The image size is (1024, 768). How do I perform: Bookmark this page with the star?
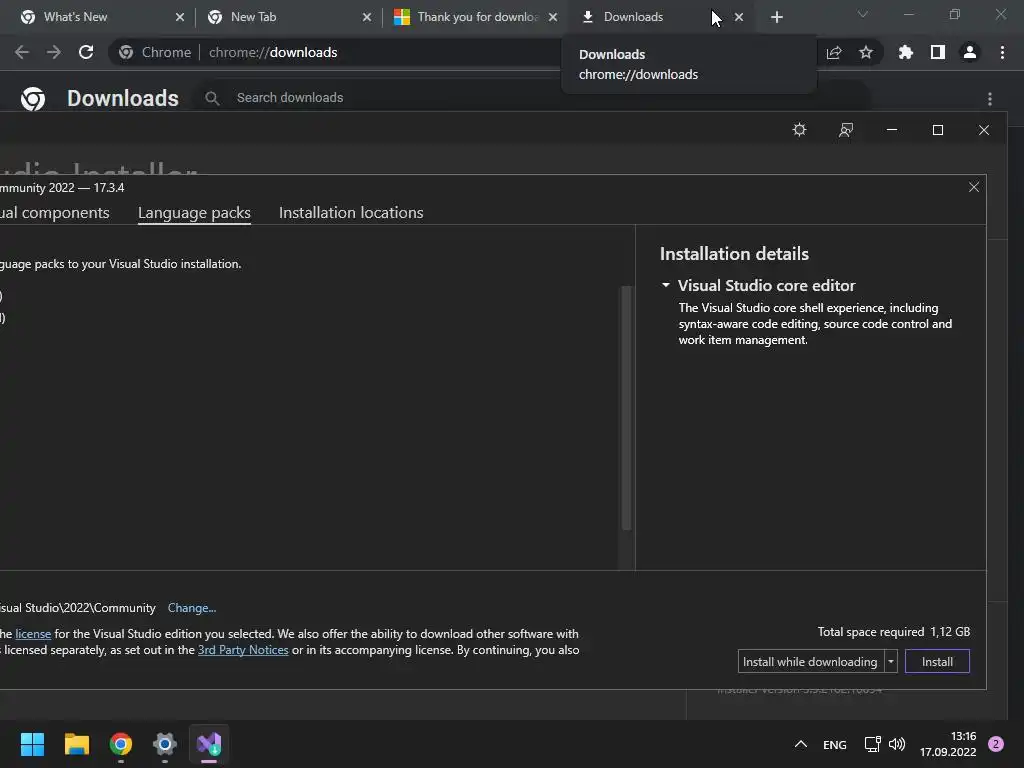866,52
